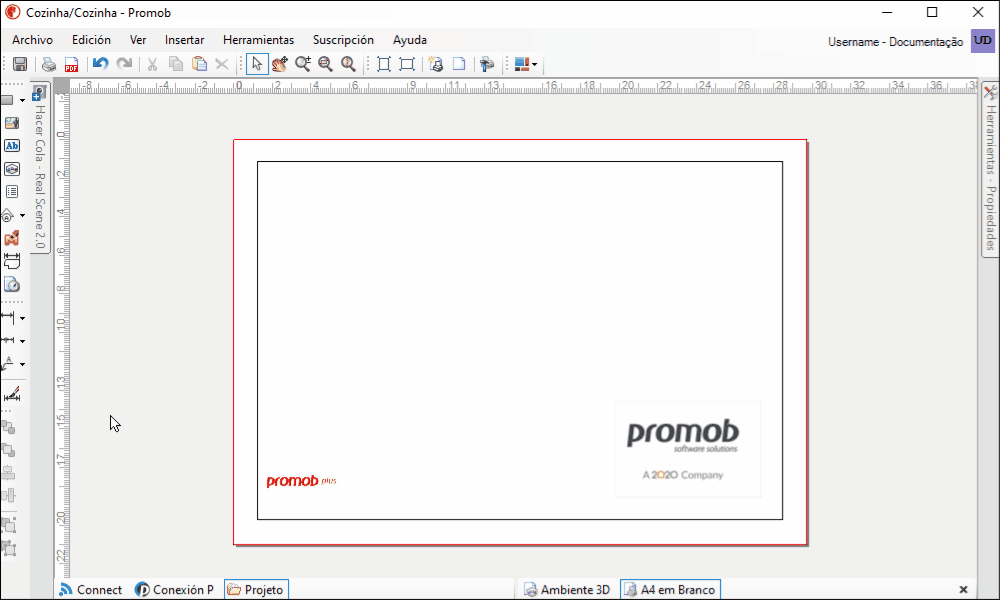Image resolution: width=1000 pixels, height=600 pixels.
Task: Click the Cut scissors icon
Action: 152,64
